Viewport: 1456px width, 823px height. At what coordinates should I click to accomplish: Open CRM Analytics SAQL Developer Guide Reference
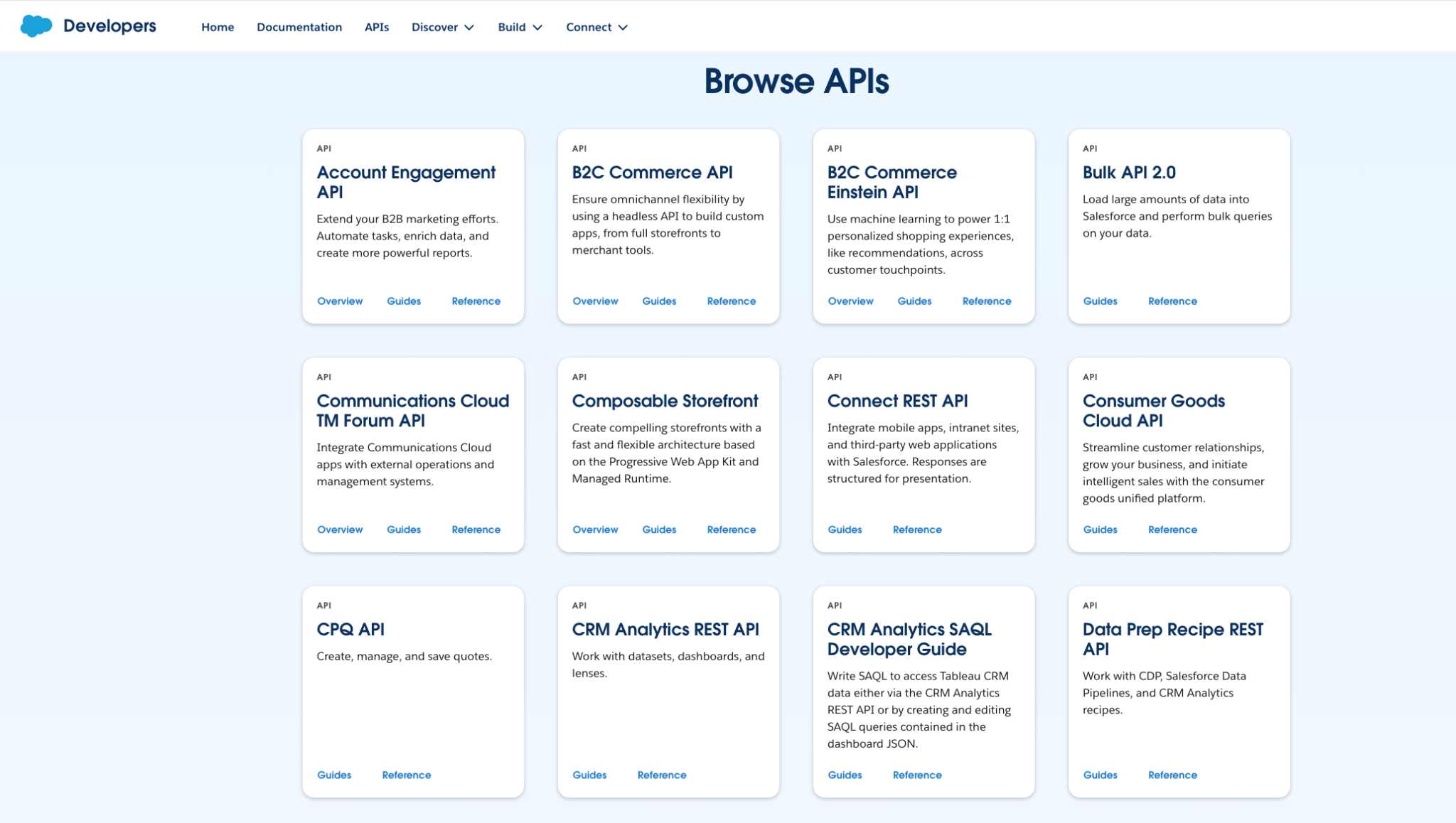[x=917, y=775]
